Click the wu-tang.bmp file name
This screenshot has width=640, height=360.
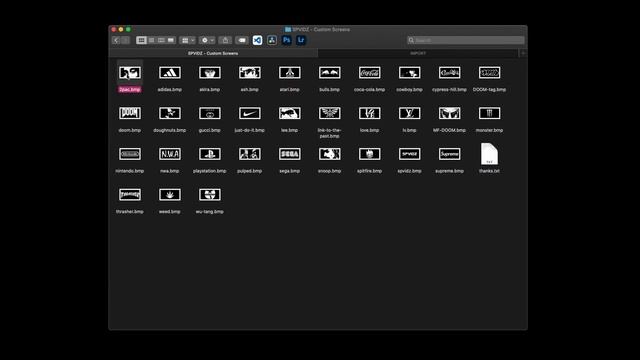click(210, 212)
